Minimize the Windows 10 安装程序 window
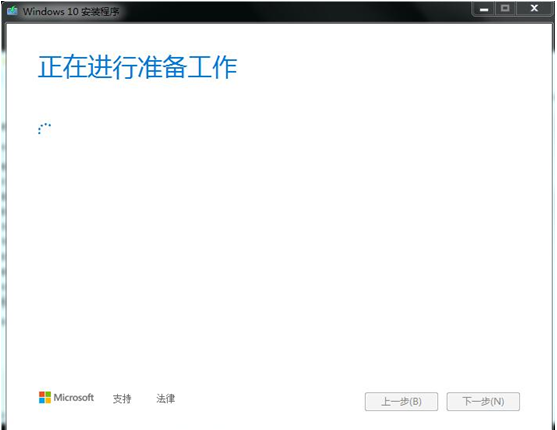The height and width of the screenshot is (430, 557). click(484, 9)
